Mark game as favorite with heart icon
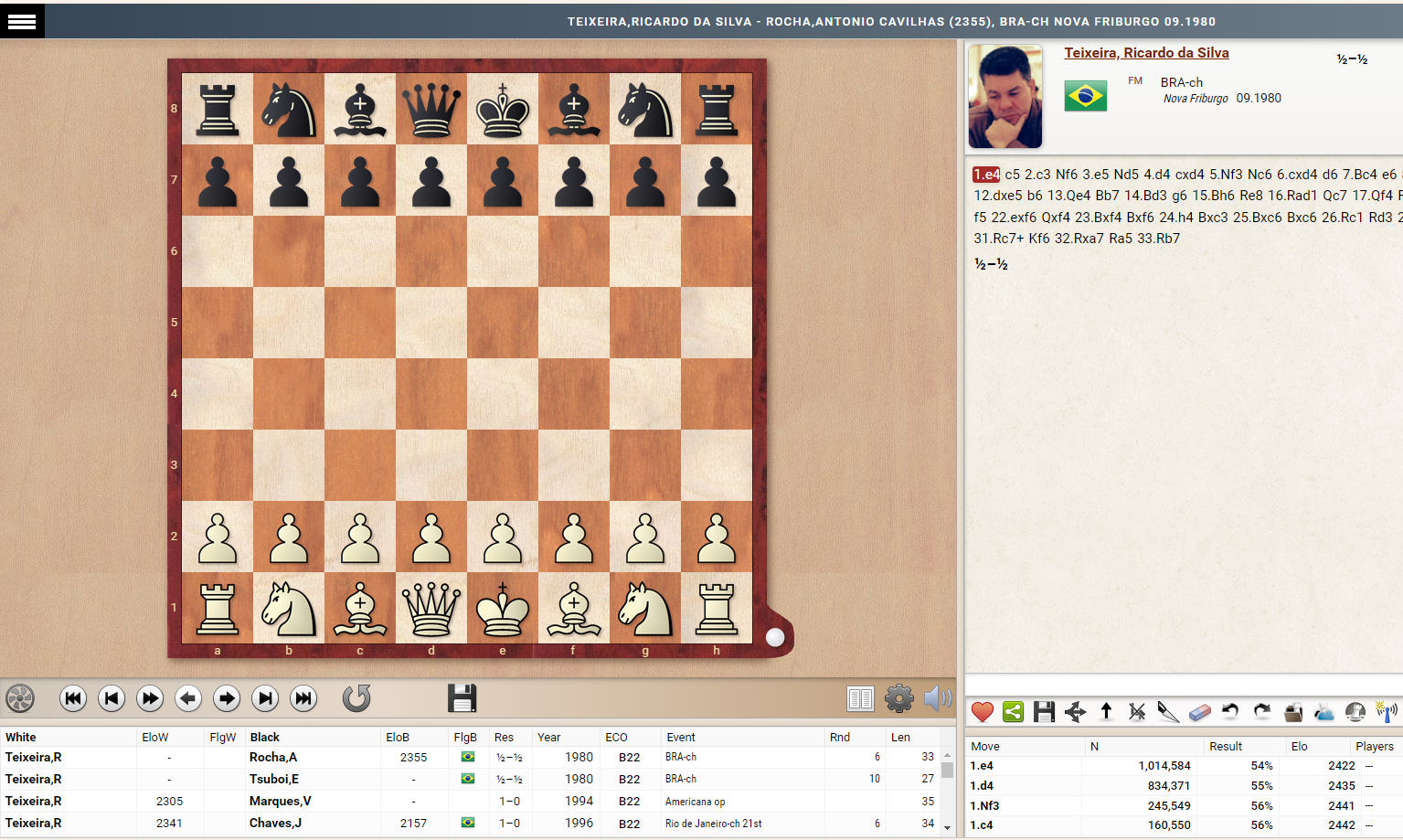Image resolution: width=1403 pixels, height=840 pixels. coord(983,711)
